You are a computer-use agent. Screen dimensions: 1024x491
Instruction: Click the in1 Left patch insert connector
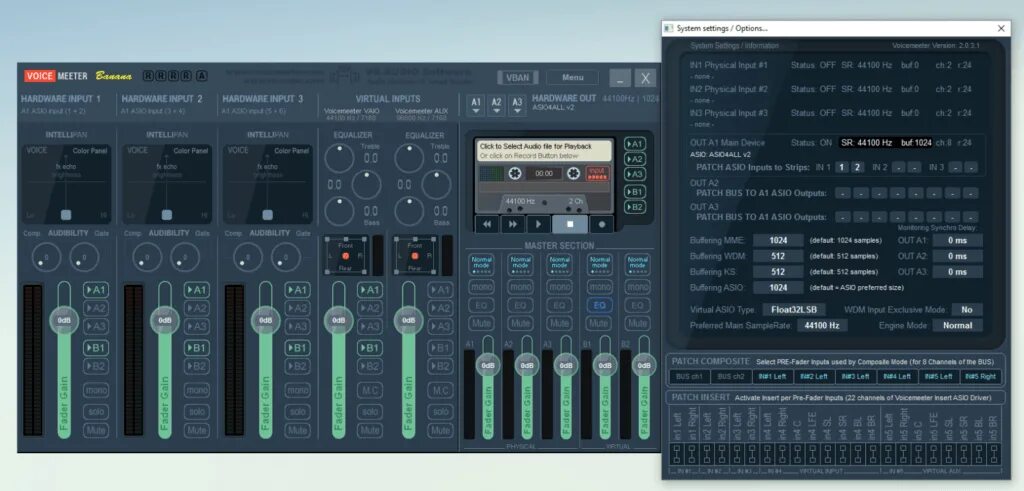pyautogui.click(x=675, y=452)
